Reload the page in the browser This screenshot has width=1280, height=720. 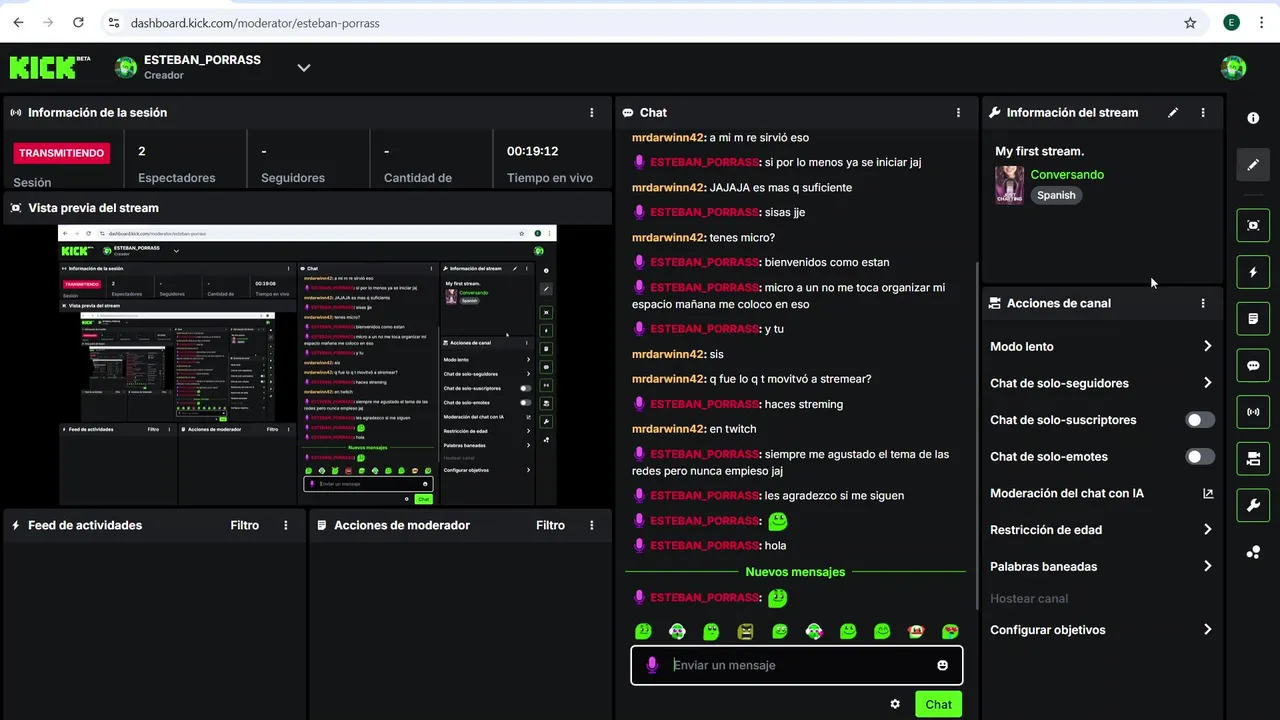tap(78, 22)
